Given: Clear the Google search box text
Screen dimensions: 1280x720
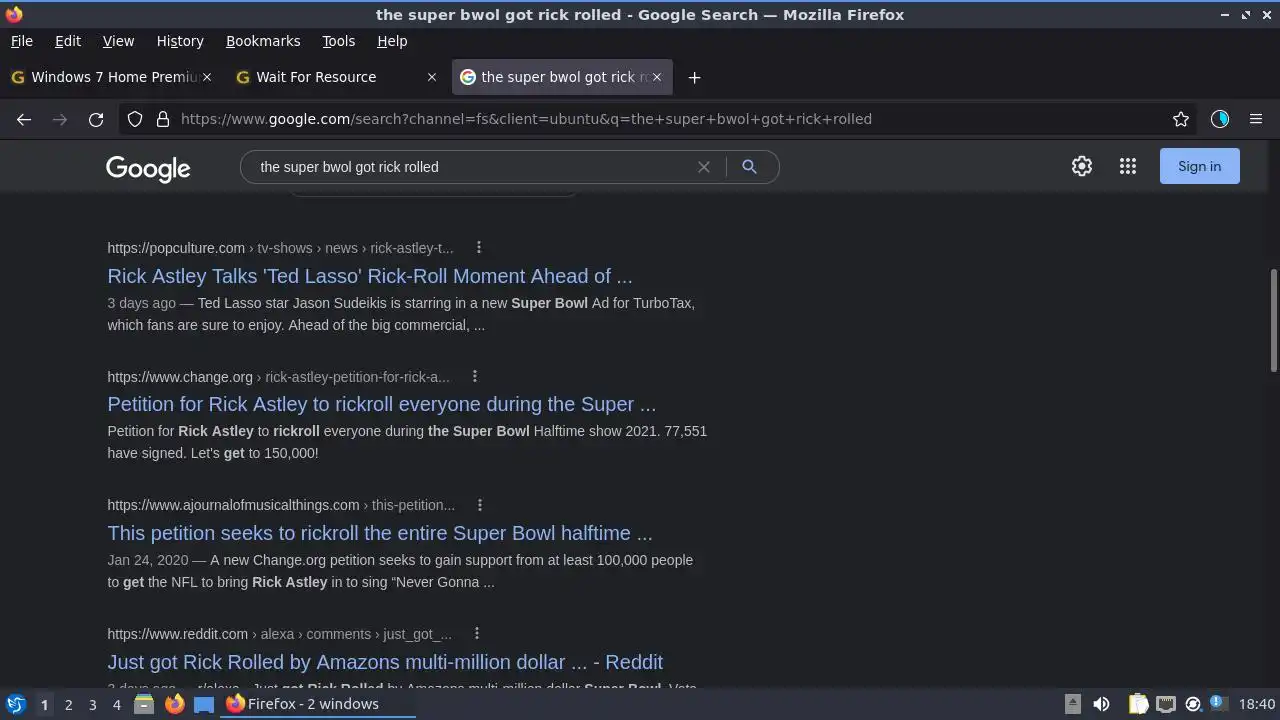Looking at the screenshot, I should (x=704, y=167).
